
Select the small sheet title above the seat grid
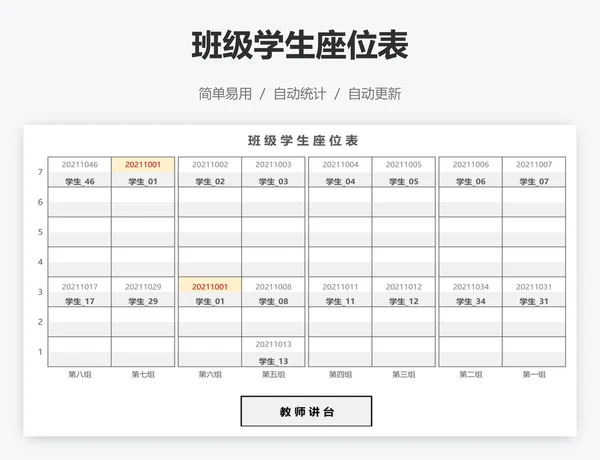303,141
